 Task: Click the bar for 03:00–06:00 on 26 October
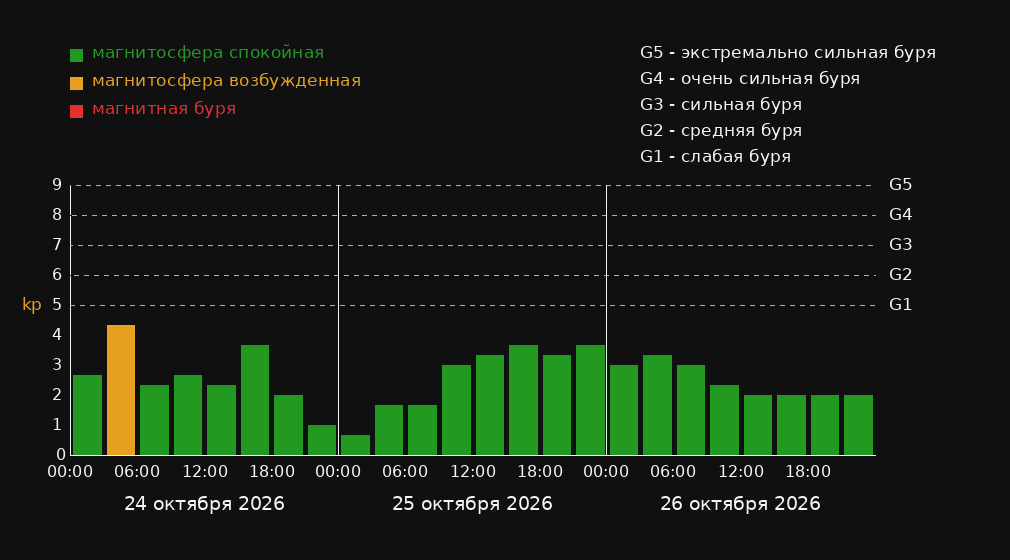coord(657,405)
